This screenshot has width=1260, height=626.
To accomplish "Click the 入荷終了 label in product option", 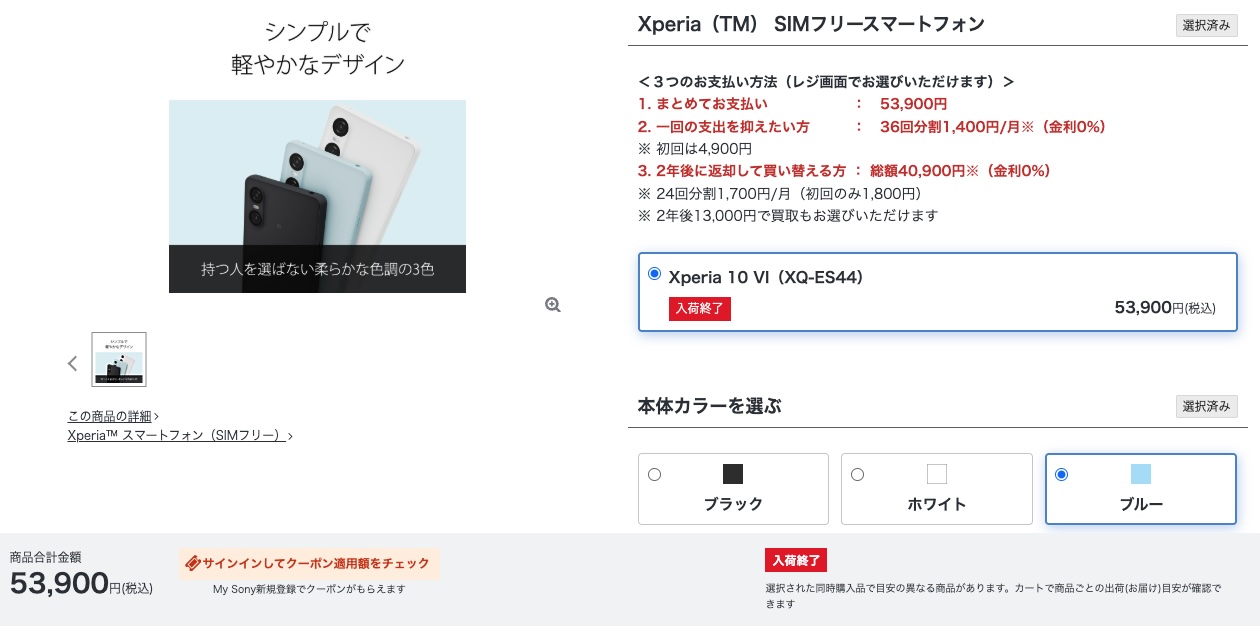I will coord(700,309).
